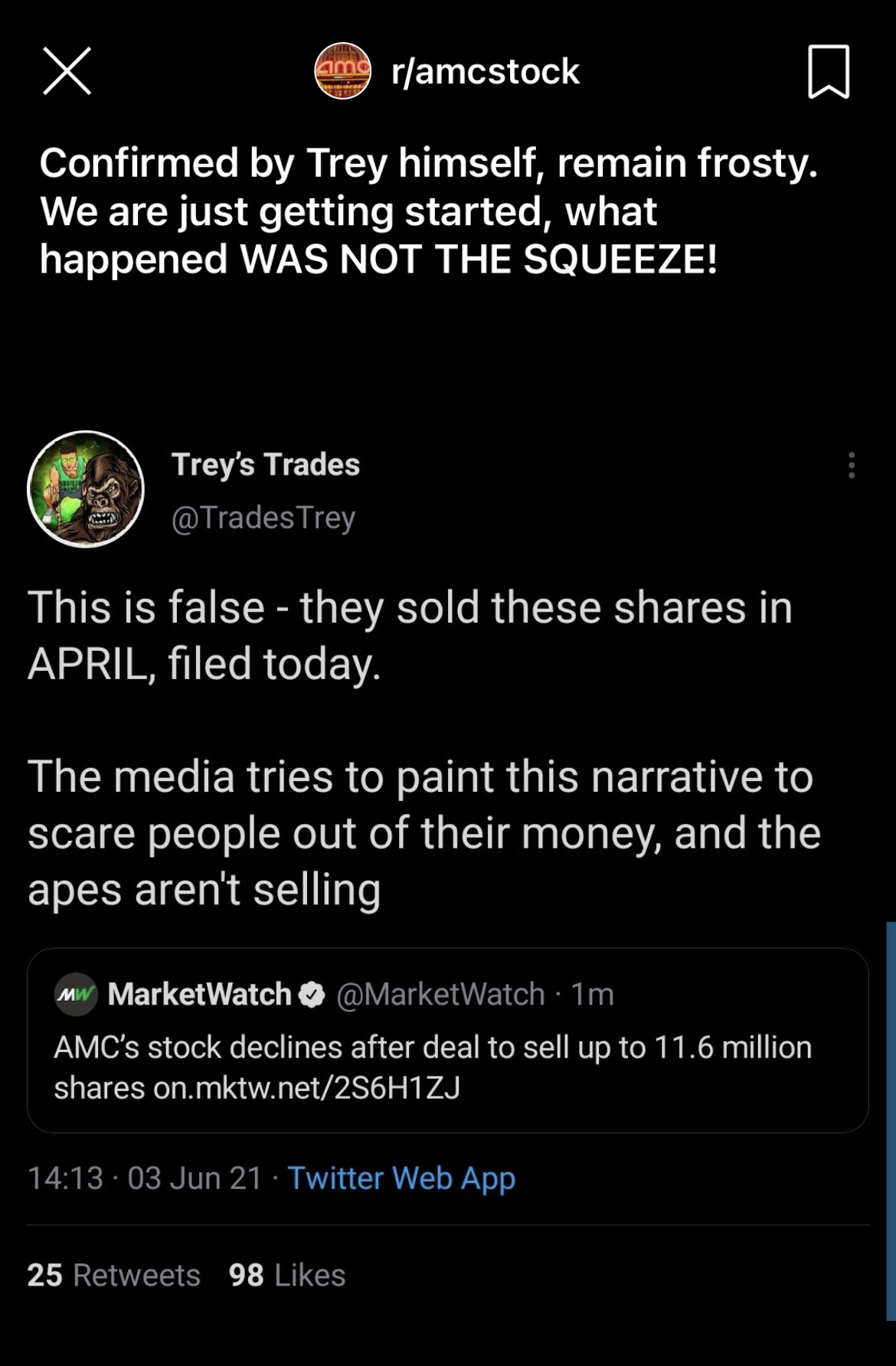Click the Trey's Trades display name
This screenshot has height=1366, width=896.
tap(265, 465)
